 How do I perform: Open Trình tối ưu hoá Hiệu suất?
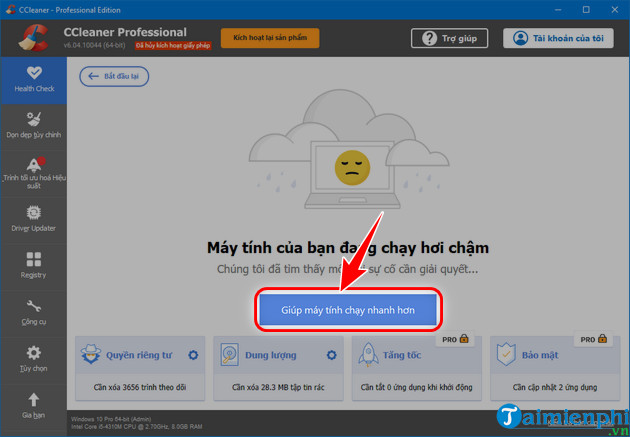coord(34,173)
